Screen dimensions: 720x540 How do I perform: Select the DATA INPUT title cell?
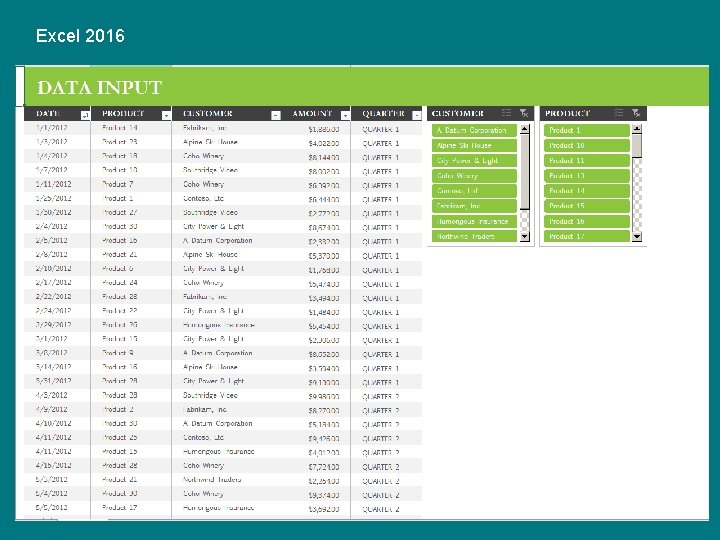366,87
